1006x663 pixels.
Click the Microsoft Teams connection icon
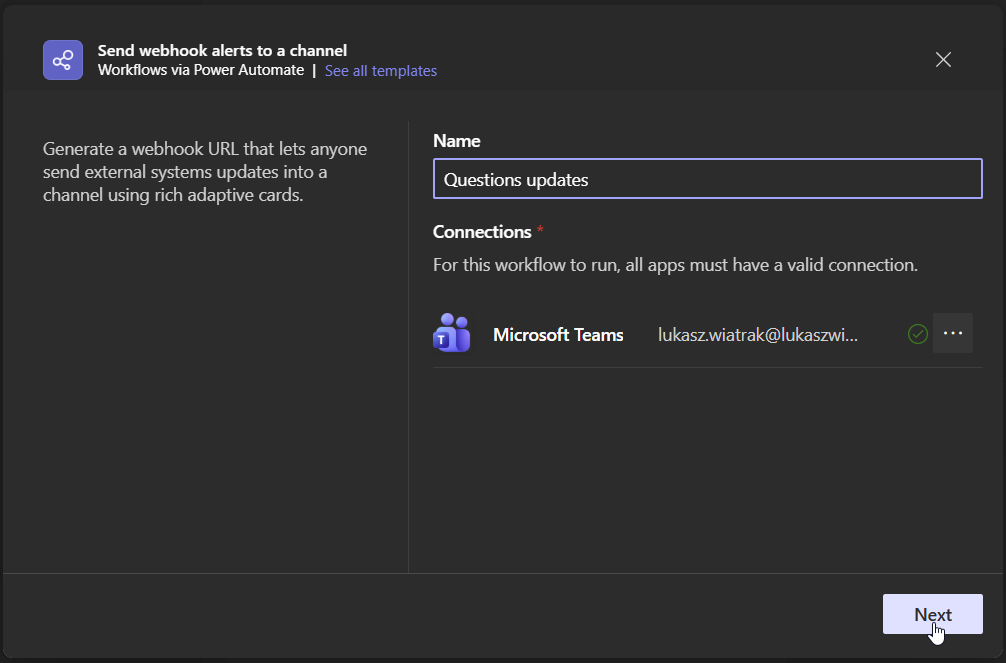(451, 333)
